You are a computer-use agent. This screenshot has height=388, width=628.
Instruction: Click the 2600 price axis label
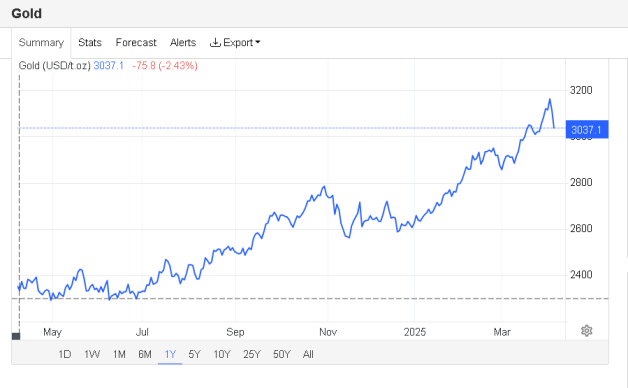pos(581,228)
